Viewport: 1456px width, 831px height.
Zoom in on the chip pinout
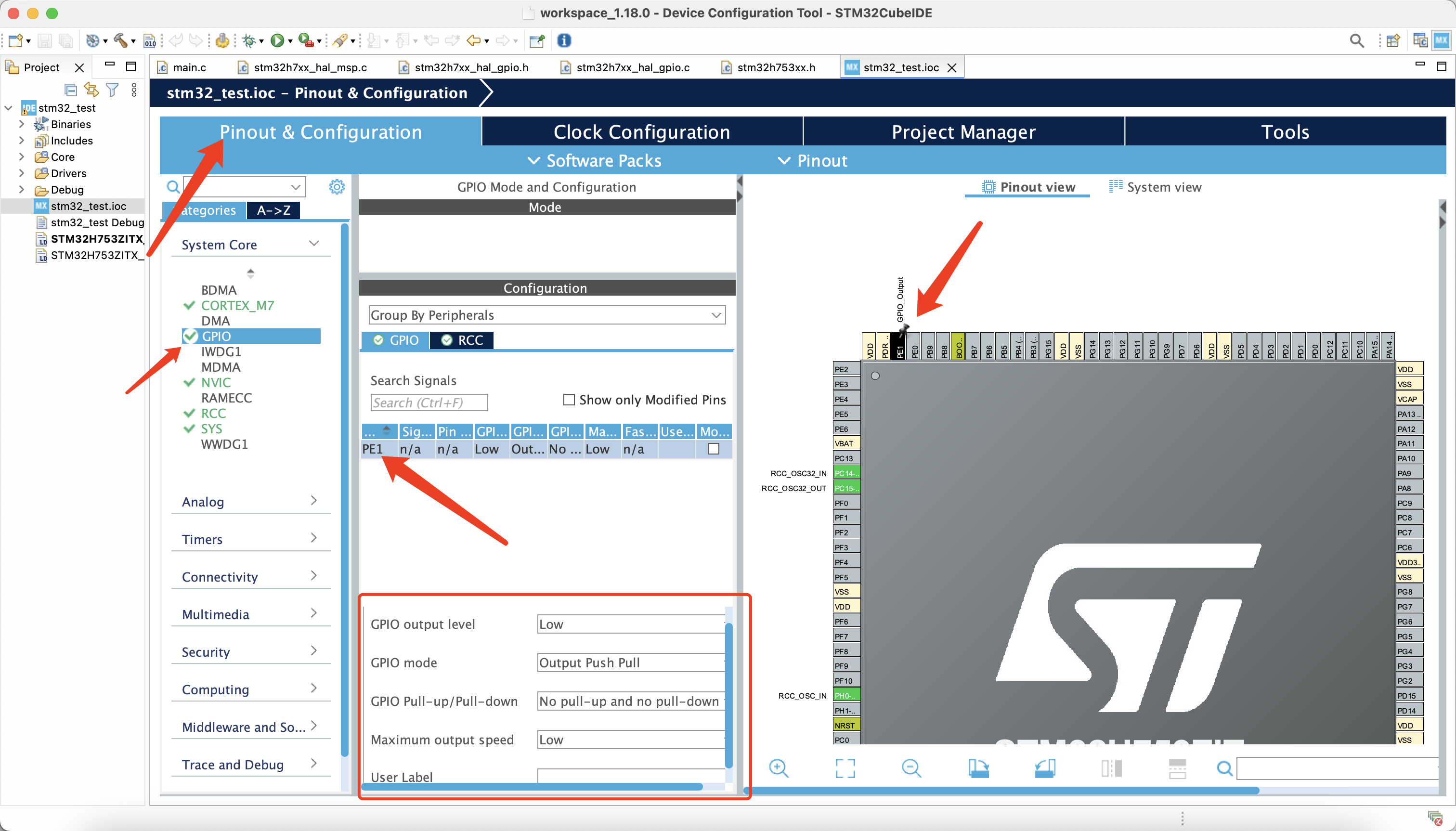point(779,768)
